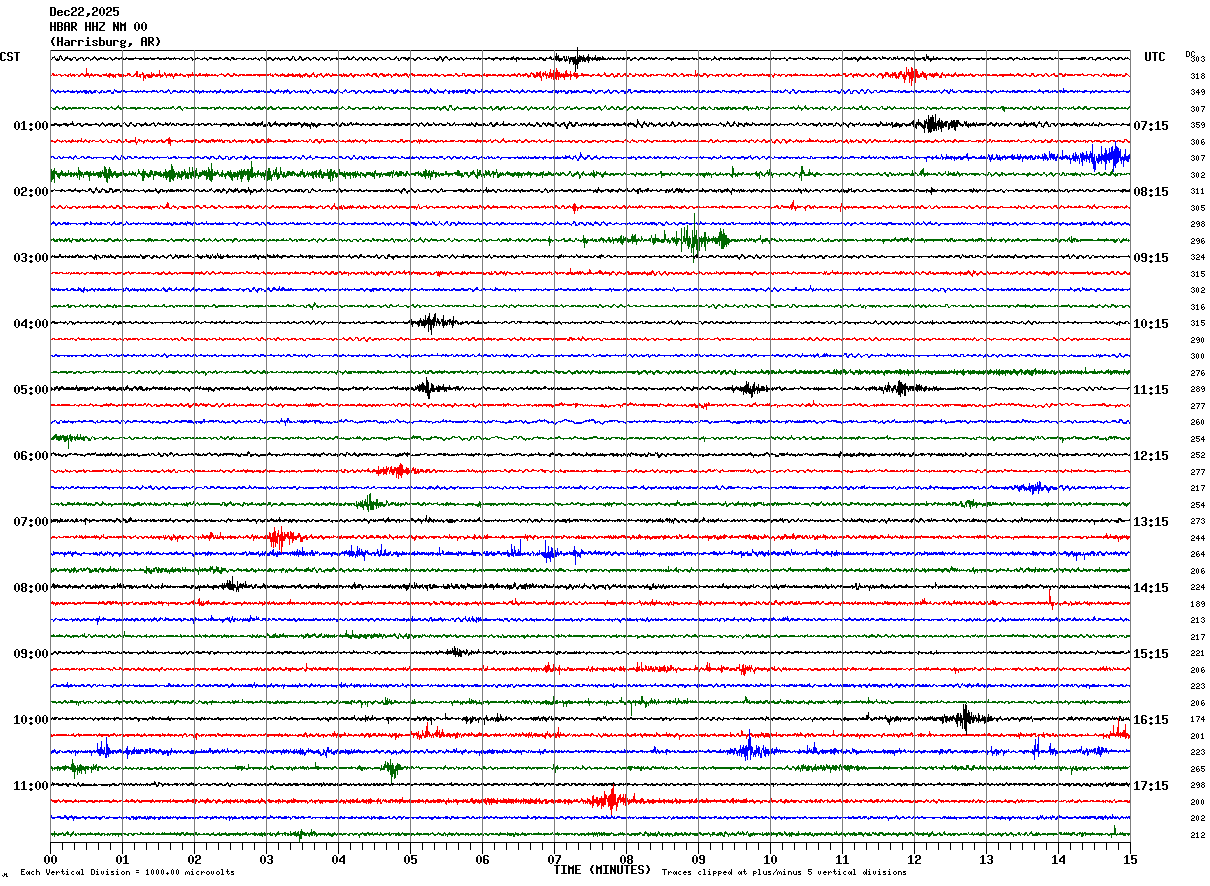Select the "03:00" CST row label
1210x886 pixels.
tap(31, 258)
